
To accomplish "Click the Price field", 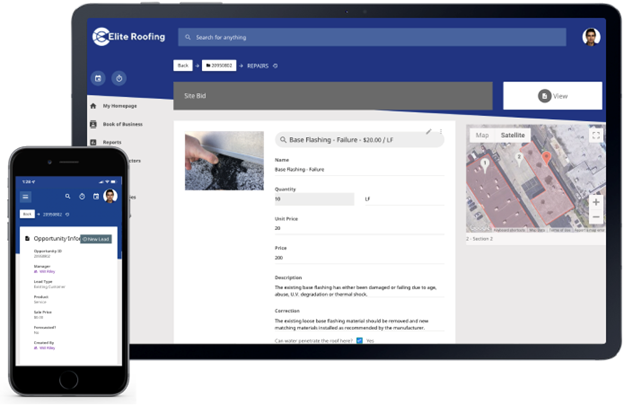I will click(359, 258).
